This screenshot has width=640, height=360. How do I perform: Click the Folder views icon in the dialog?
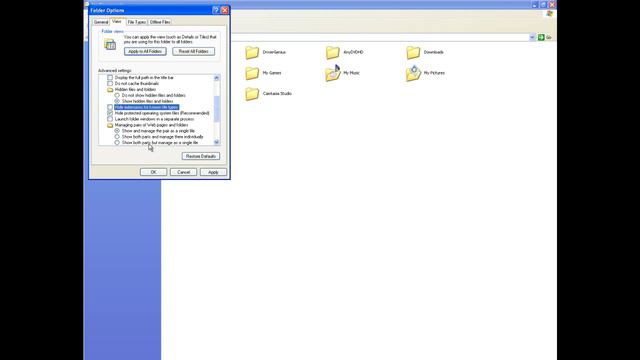coord(110,44)
